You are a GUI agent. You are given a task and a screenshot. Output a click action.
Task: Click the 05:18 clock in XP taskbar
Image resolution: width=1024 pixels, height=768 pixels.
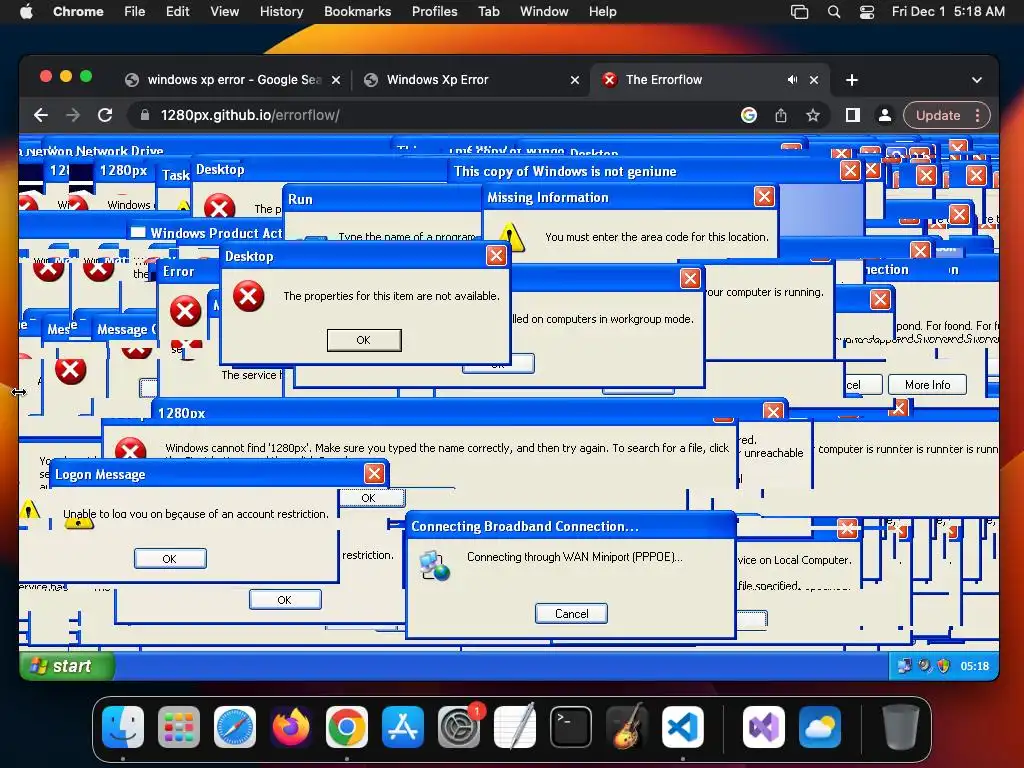pos(974,666)
